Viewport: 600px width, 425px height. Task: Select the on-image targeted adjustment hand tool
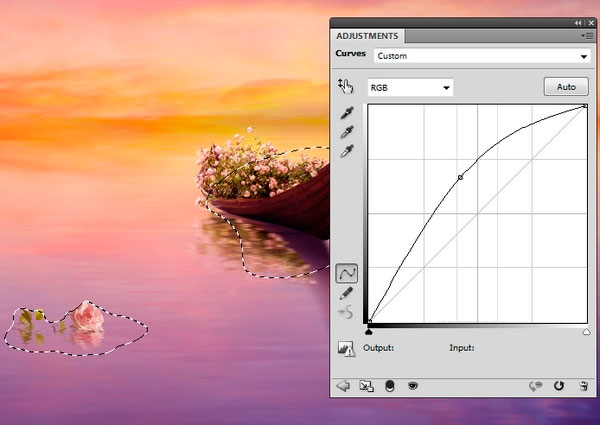coord(346,86)
